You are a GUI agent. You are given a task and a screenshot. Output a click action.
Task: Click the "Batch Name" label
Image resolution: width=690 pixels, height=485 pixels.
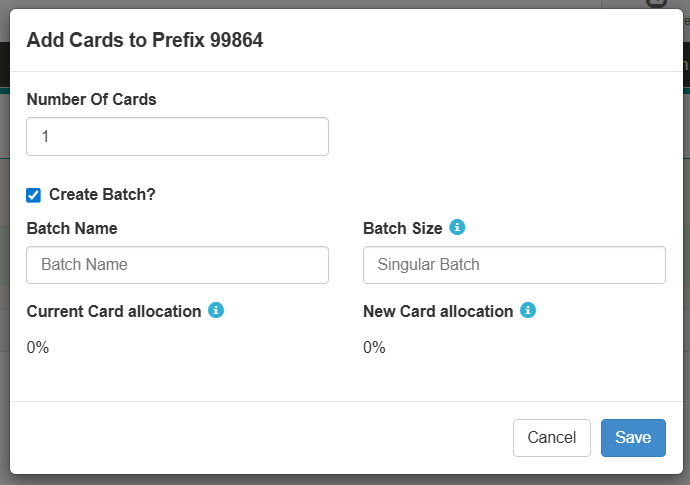click(72, 228)
